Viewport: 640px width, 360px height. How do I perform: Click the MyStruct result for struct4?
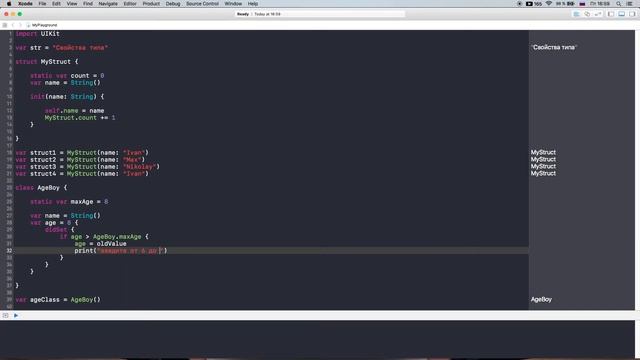click(543, 173)
